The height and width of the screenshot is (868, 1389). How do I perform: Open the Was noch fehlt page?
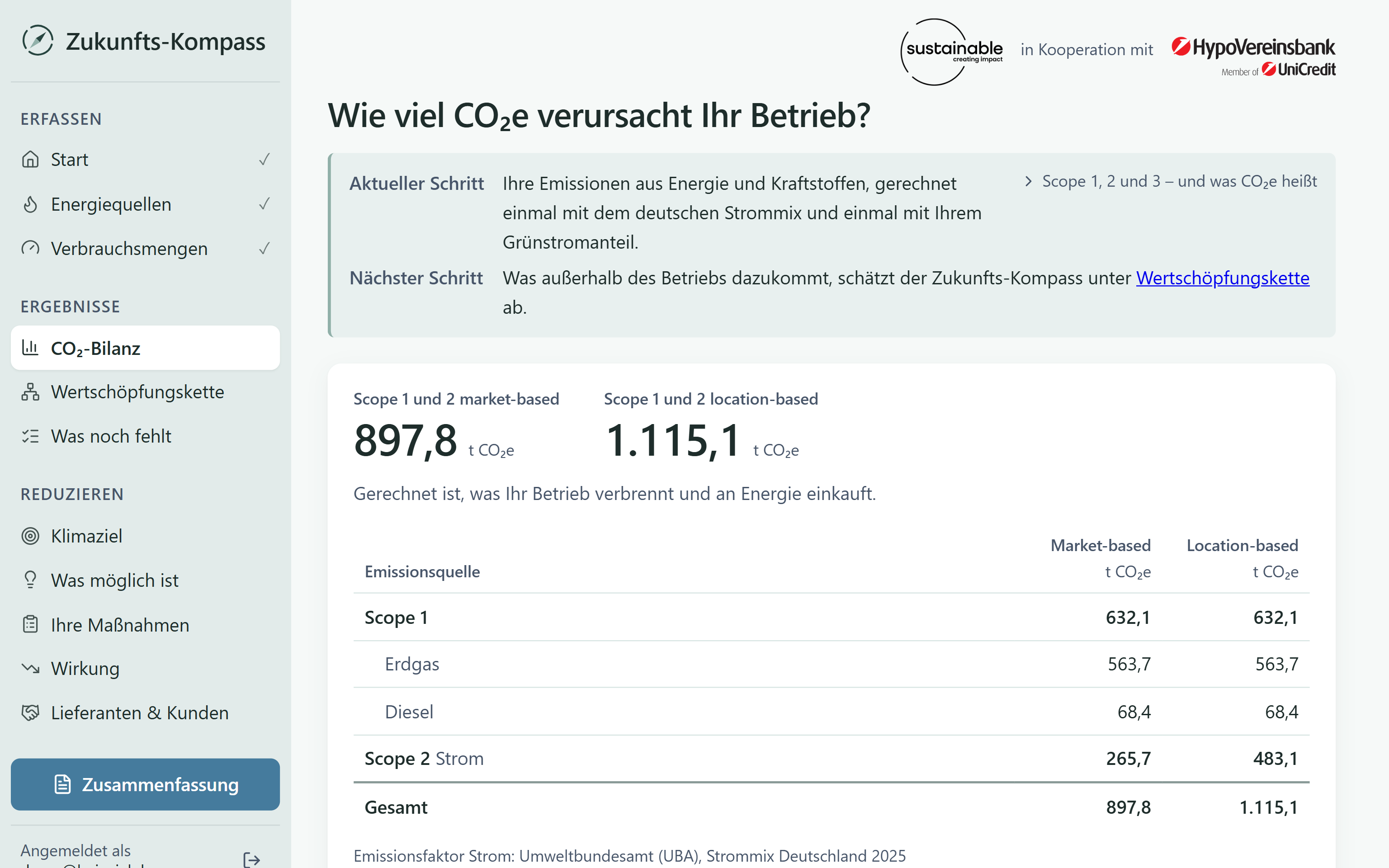coord(145,436)
